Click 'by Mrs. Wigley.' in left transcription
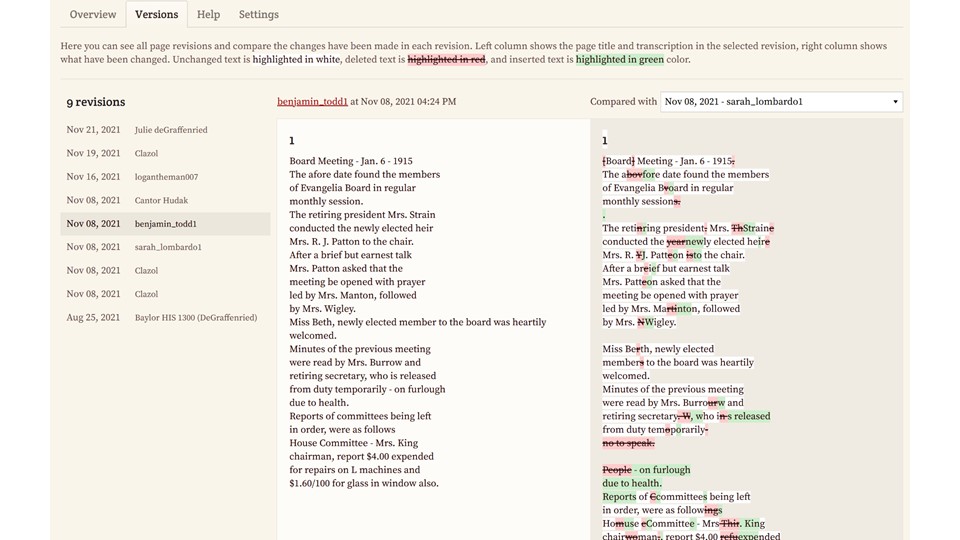This screenshot has width=960, height=540. click(323, 309)
